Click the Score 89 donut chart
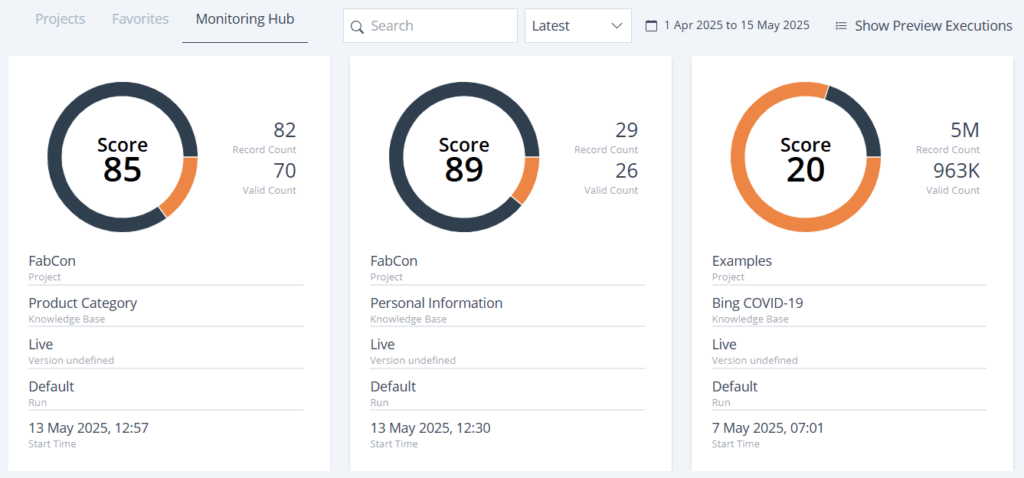This screenshot has width=1024, height=478. coord(464,157)
